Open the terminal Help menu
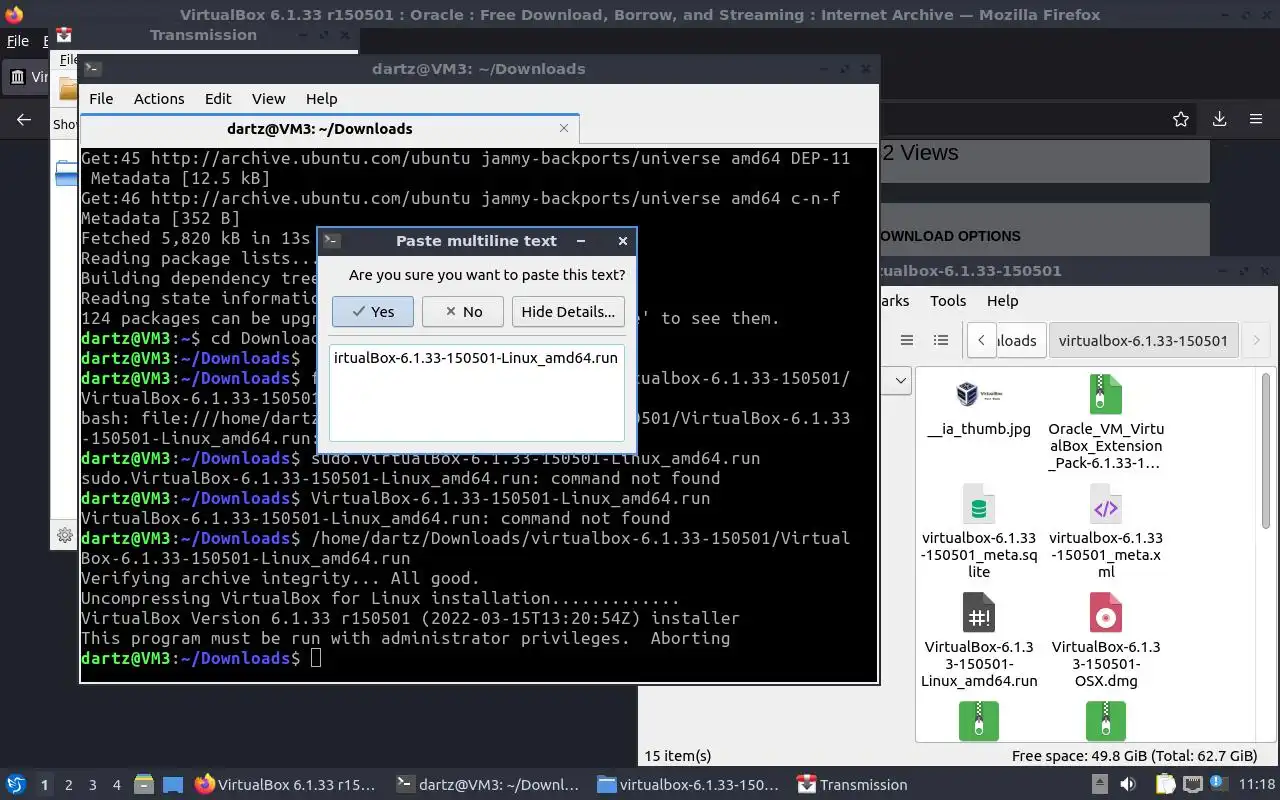The image size is (1280, 800). coord(321,98)
